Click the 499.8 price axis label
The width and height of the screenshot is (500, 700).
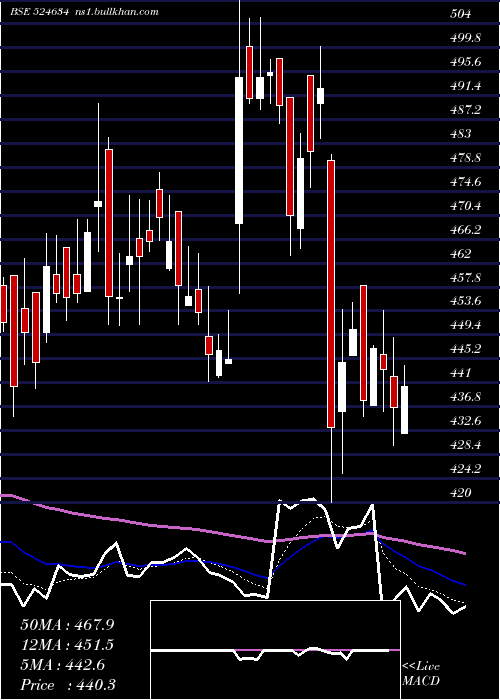466,38
